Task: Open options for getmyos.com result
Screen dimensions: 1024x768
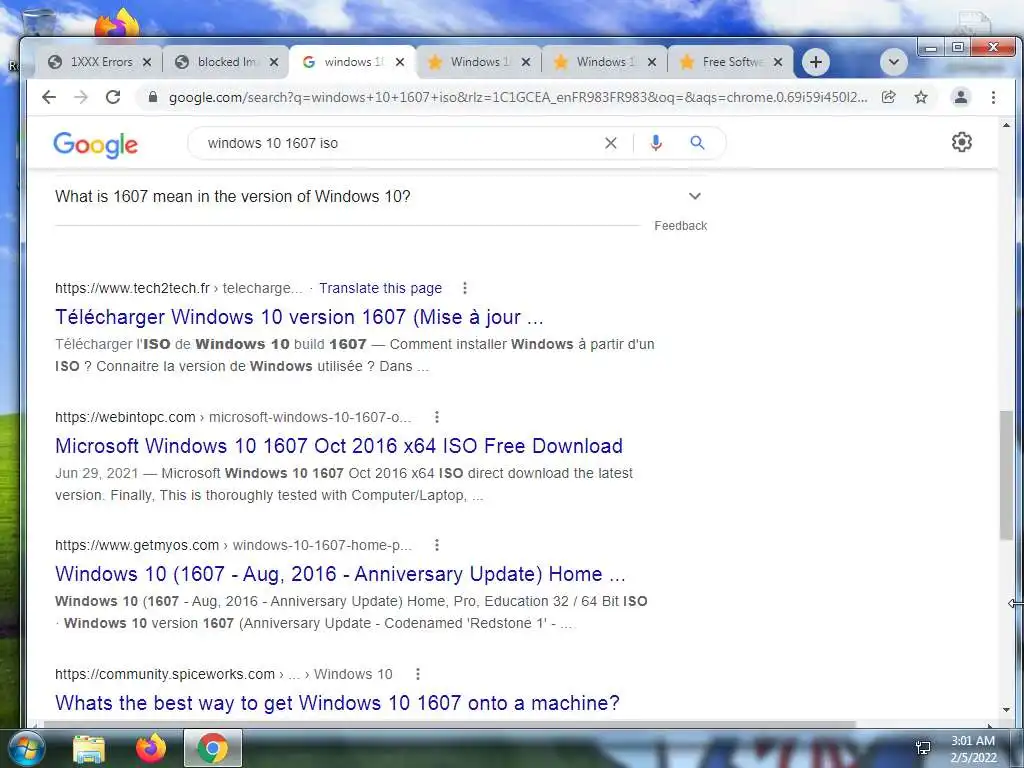Action: [437, 545]
